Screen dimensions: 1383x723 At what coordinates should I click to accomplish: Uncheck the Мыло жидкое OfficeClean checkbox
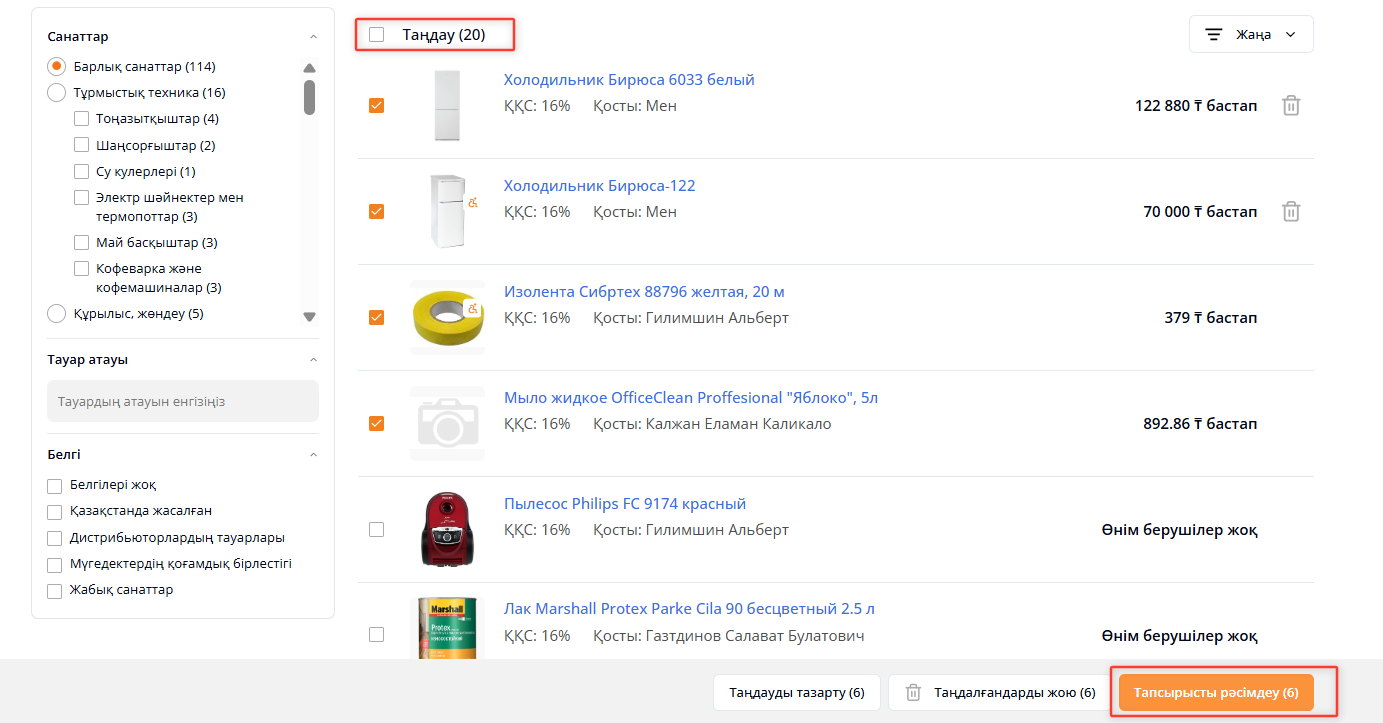376,424
